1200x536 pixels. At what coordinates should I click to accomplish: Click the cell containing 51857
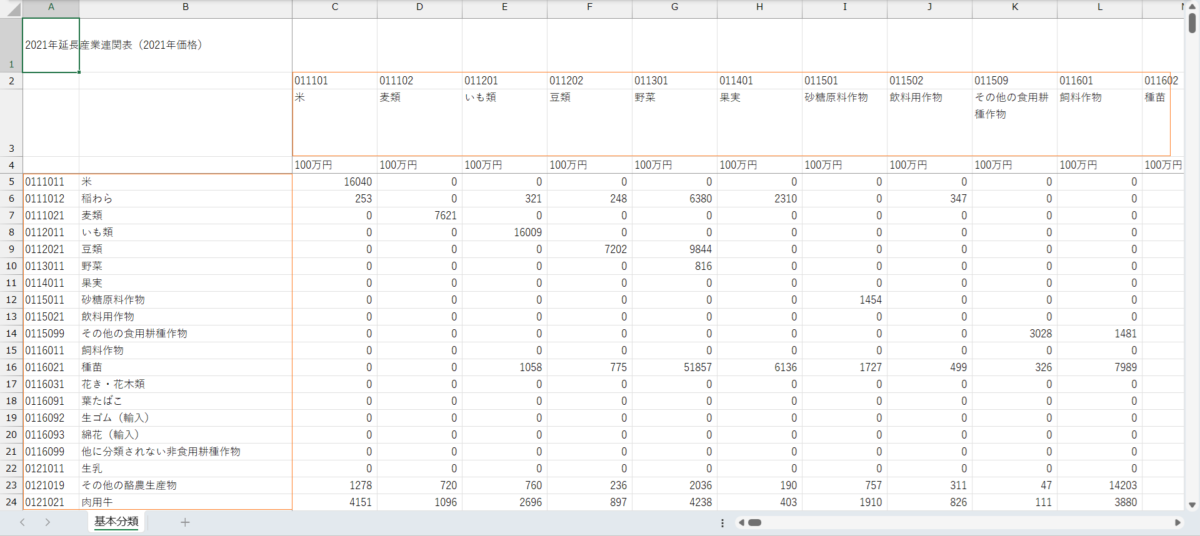(674, 367)
